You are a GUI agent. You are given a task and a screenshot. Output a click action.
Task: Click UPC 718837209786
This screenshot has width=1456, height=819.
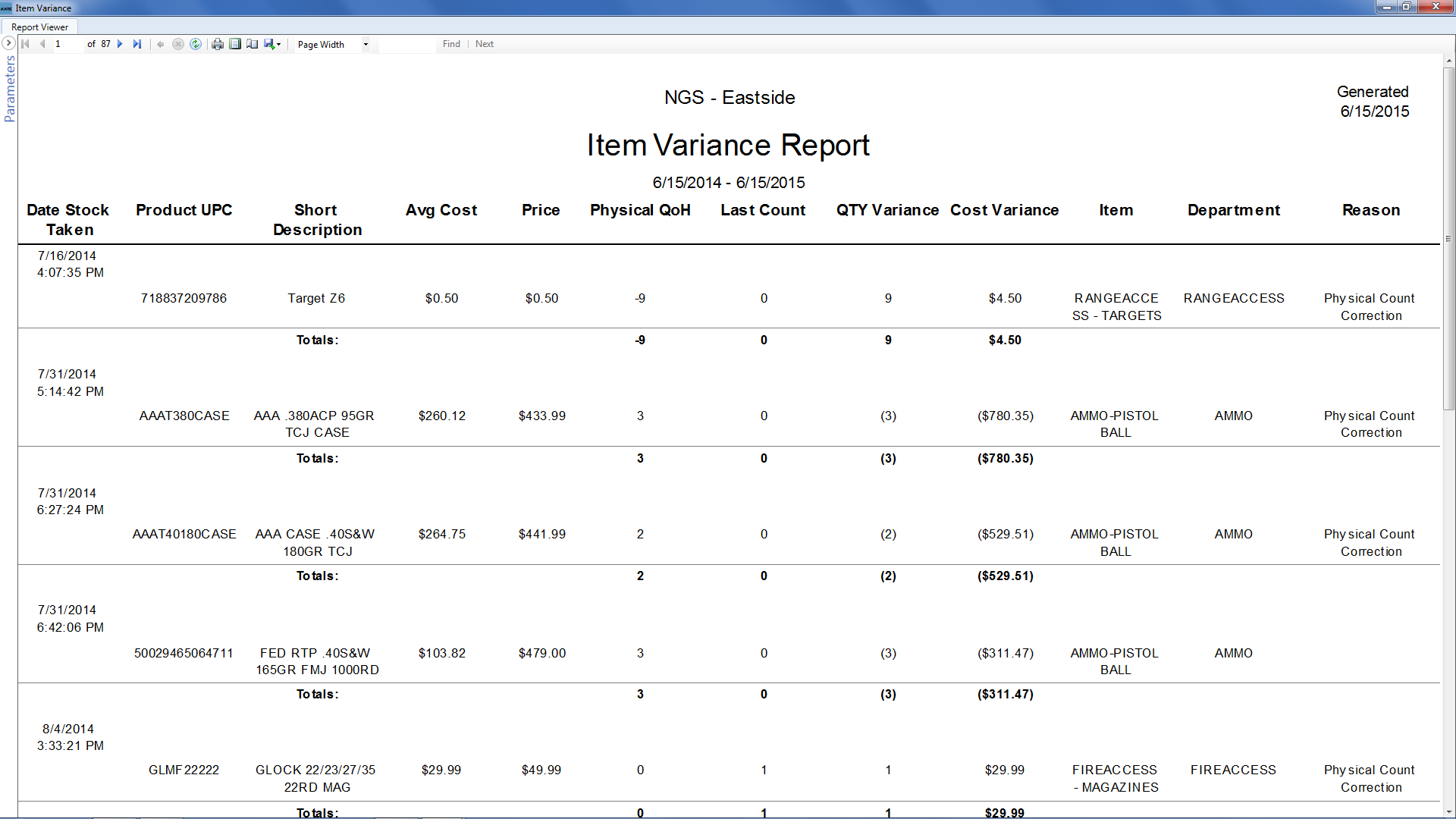click(184, 298)
